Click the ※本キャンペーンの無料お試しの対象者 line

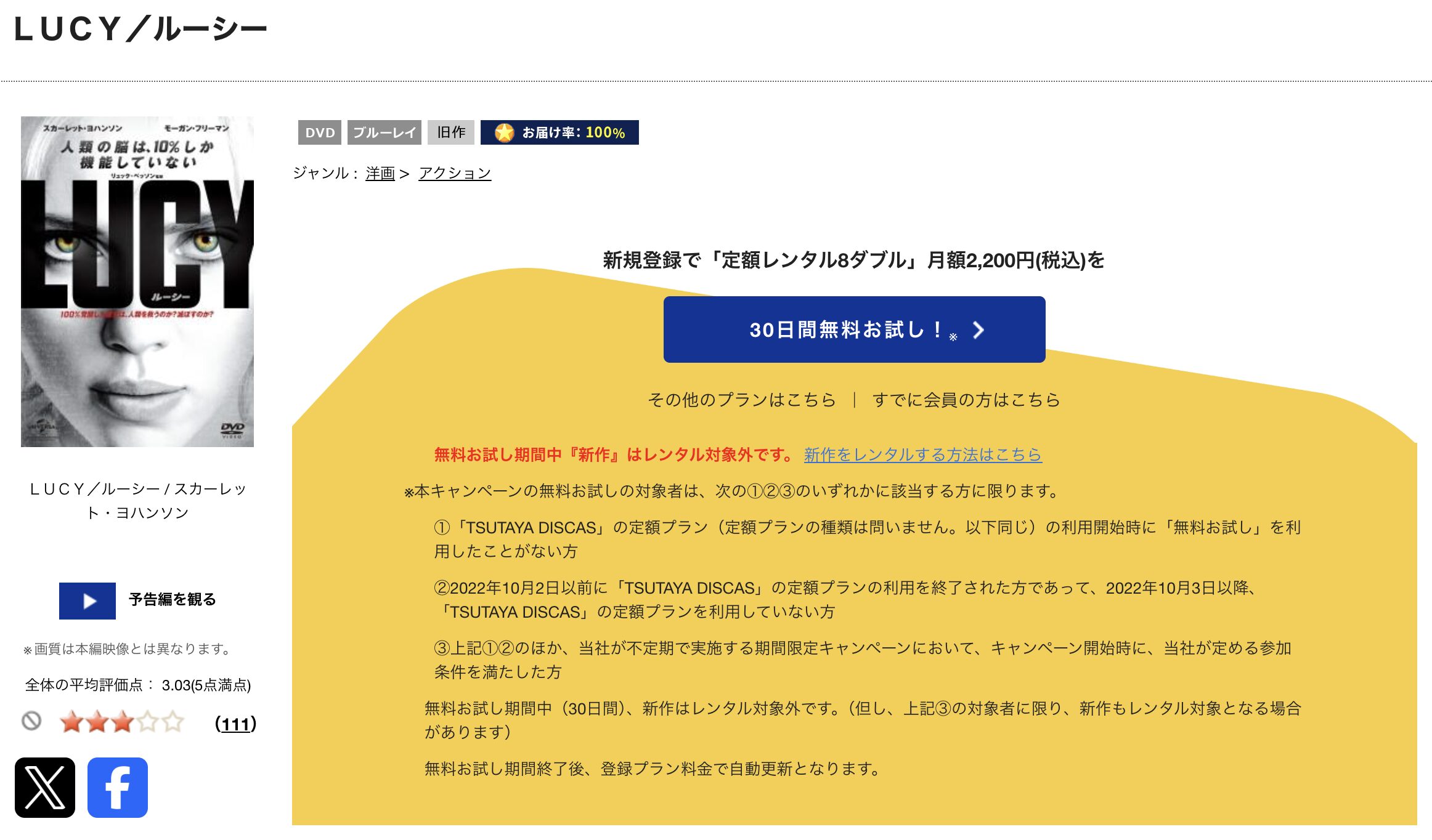click(731, 491)
